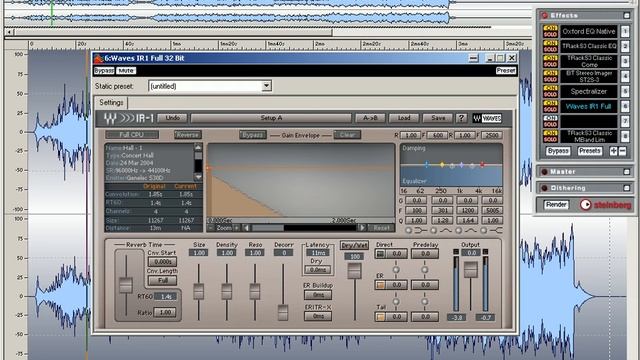Select the red EQ band marker
The height and width of the screenshot is (360, 640).
click(x=482, y=164)
